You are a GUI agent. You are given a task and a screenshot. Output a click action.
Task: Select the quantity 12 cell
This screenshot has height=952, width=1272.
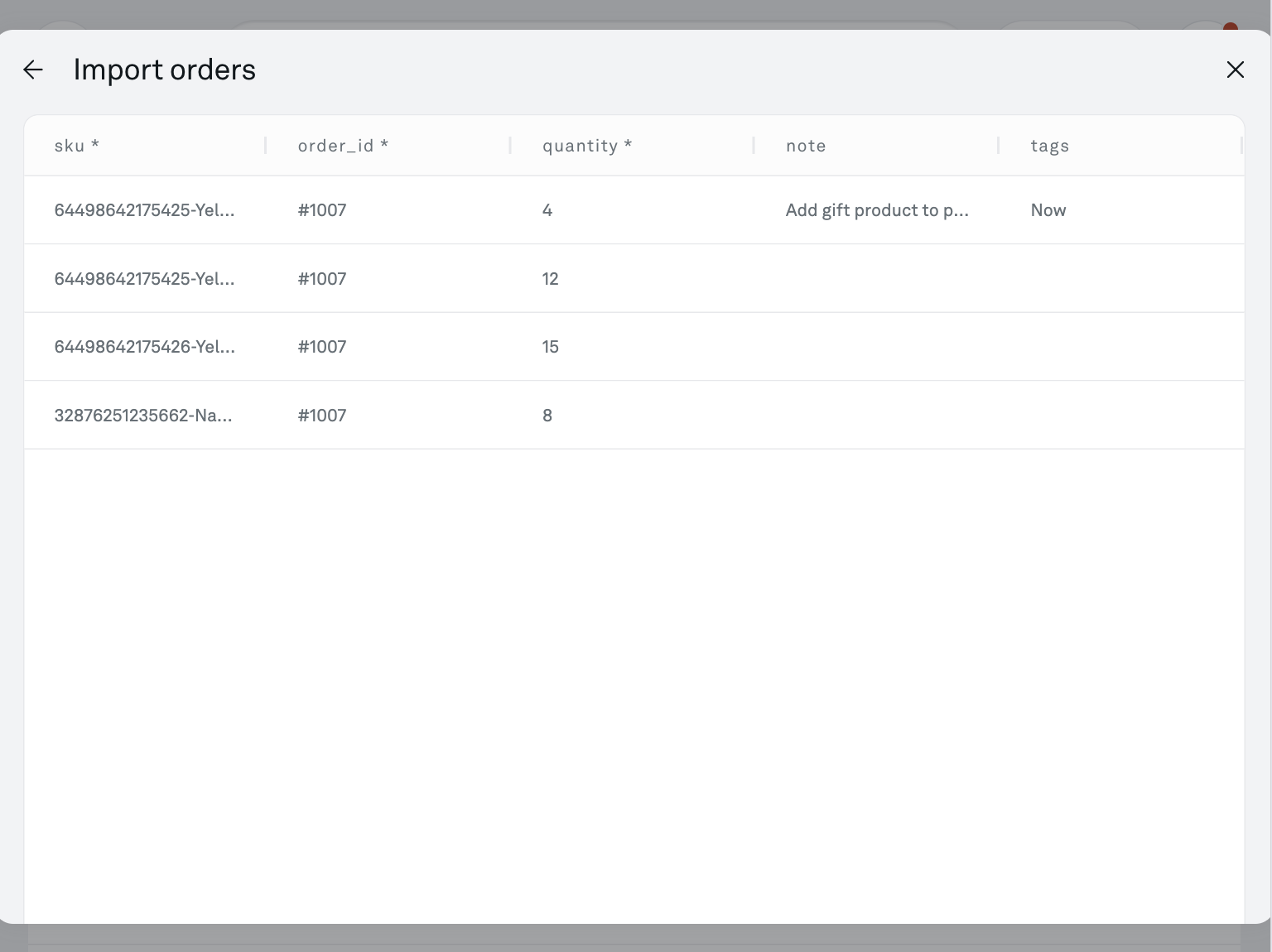551,279
